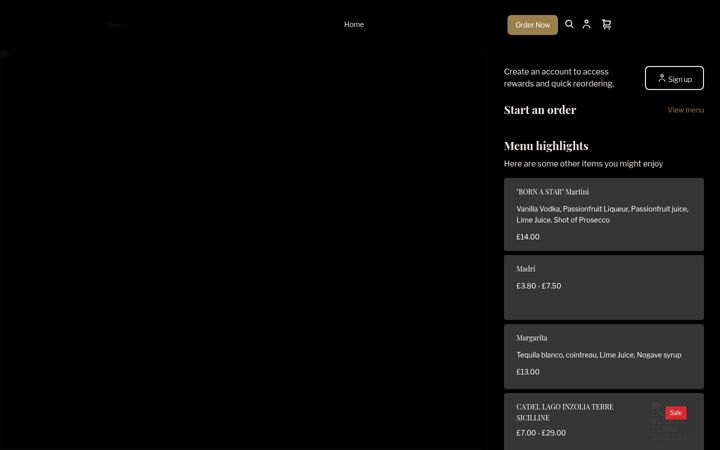The image size is (720, 450).
Task: Click the Vanilla Vodka description text
Action: (x=602, y=214)
